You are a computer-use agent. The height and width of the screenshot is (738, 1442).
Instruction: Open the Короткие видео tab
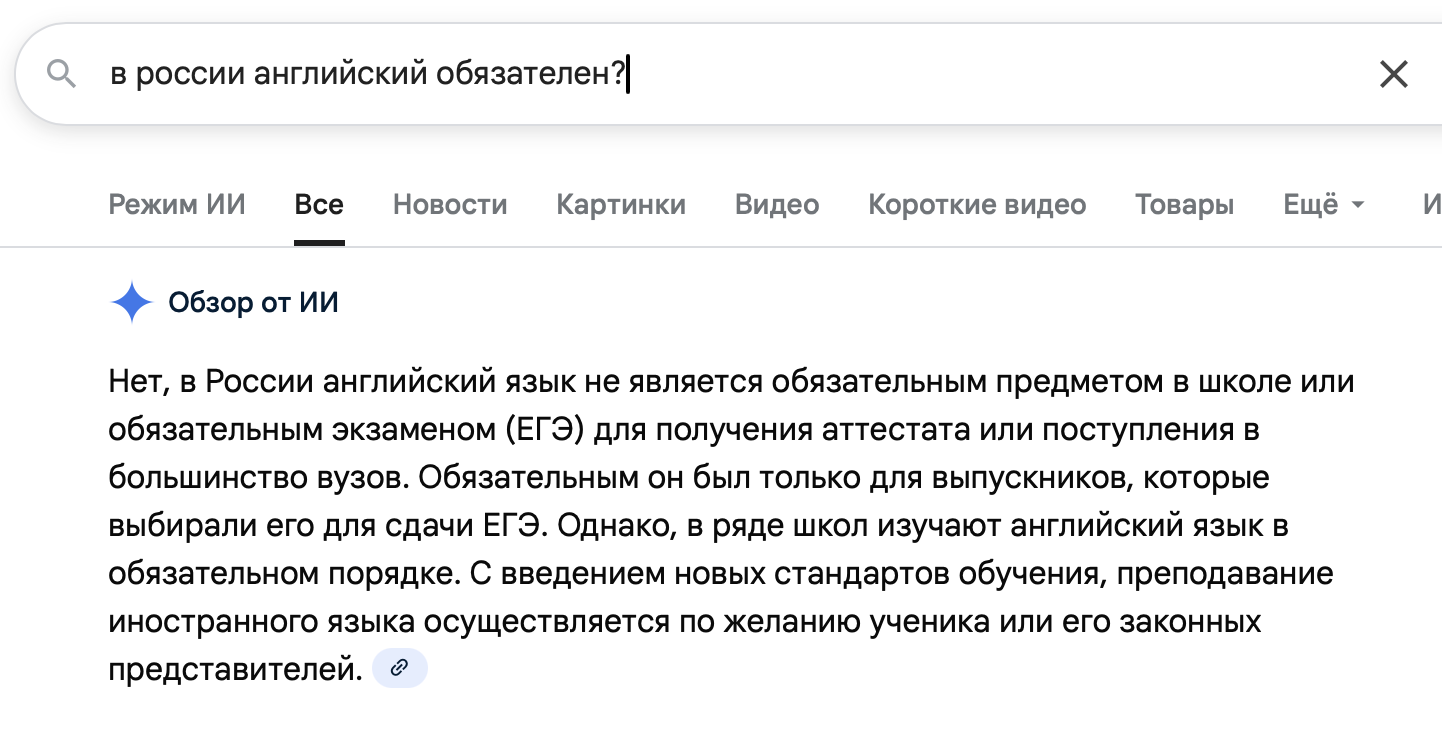click(x=977, y=205)
